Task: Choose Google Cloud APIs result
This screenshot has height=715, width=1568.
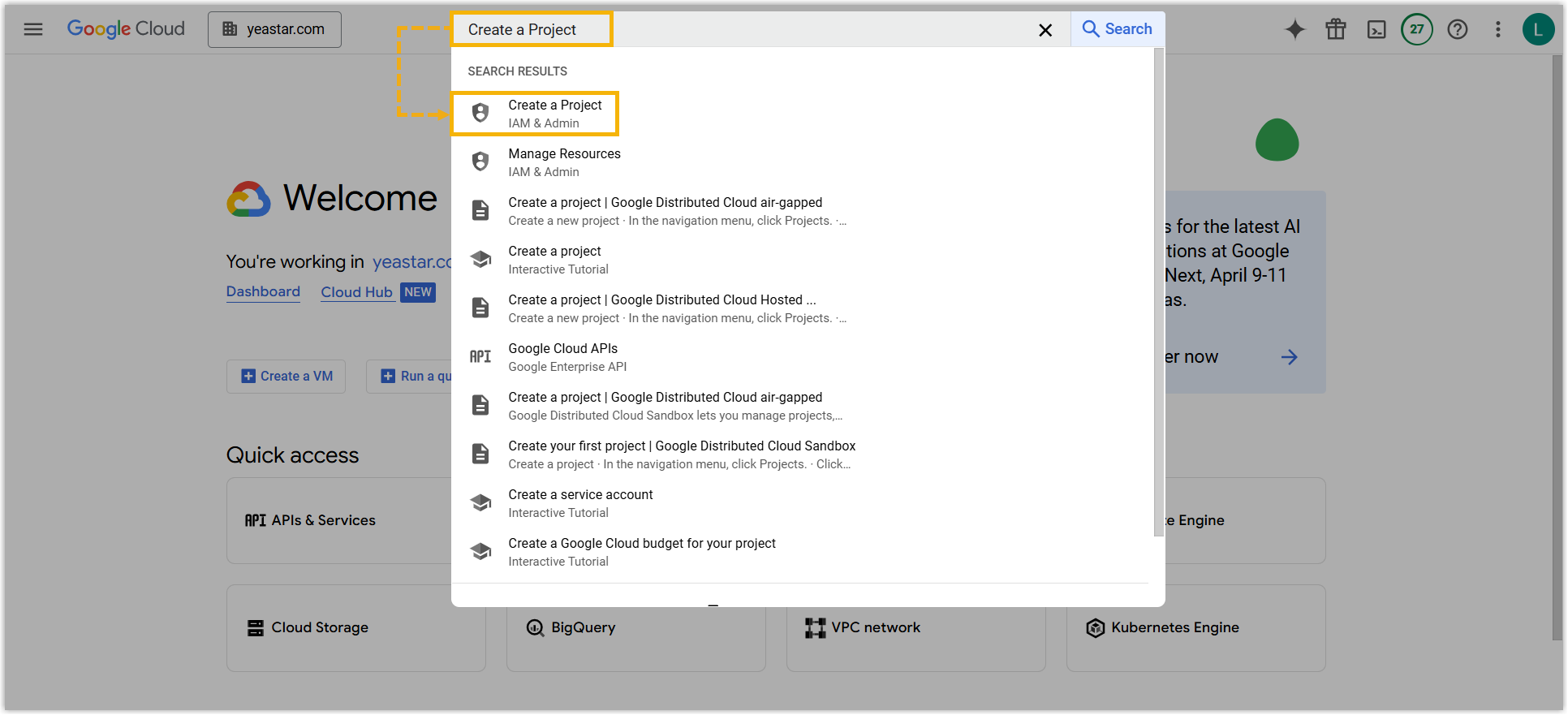Action: tap(562, 357)
